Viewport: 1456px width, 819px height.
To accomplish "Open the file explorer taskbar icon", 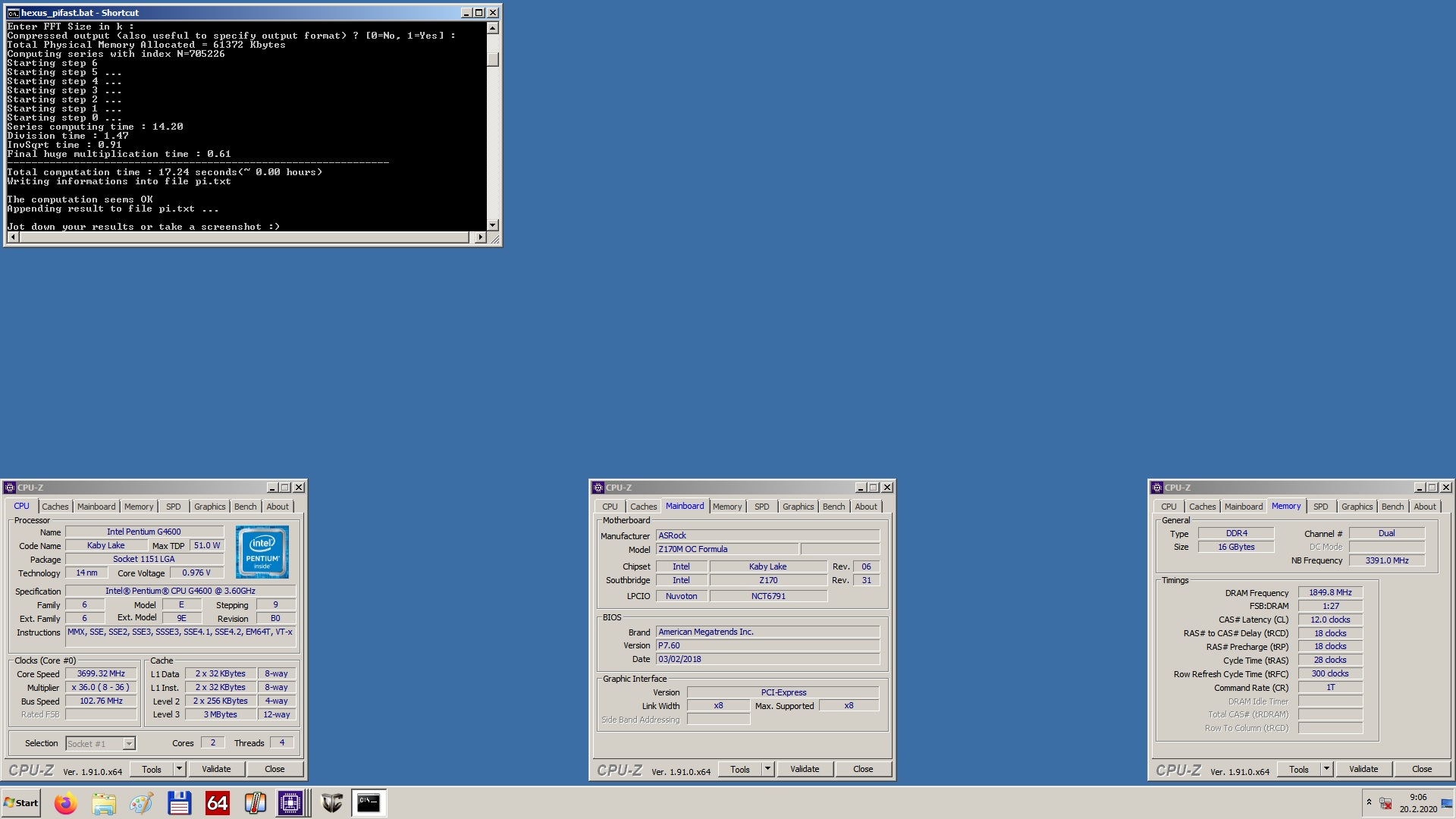I will tap(104, 803).
